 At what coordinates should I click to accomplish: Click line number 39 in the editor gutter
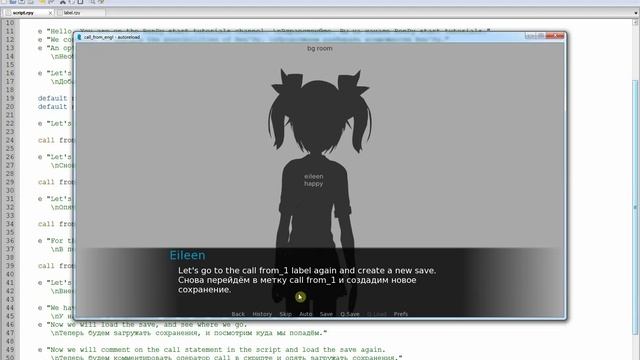pyautogui.click(x=10, y=266)
